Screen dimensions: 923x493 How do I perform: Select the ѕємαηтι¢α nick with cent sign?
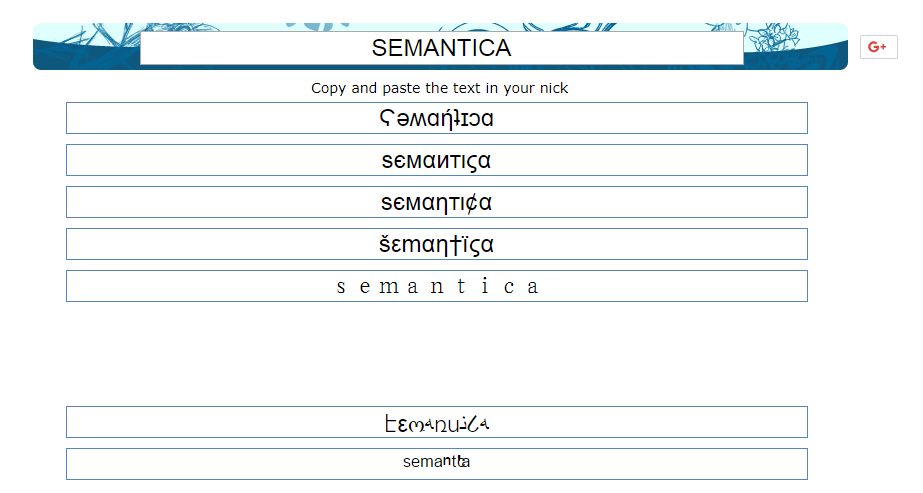436,202
